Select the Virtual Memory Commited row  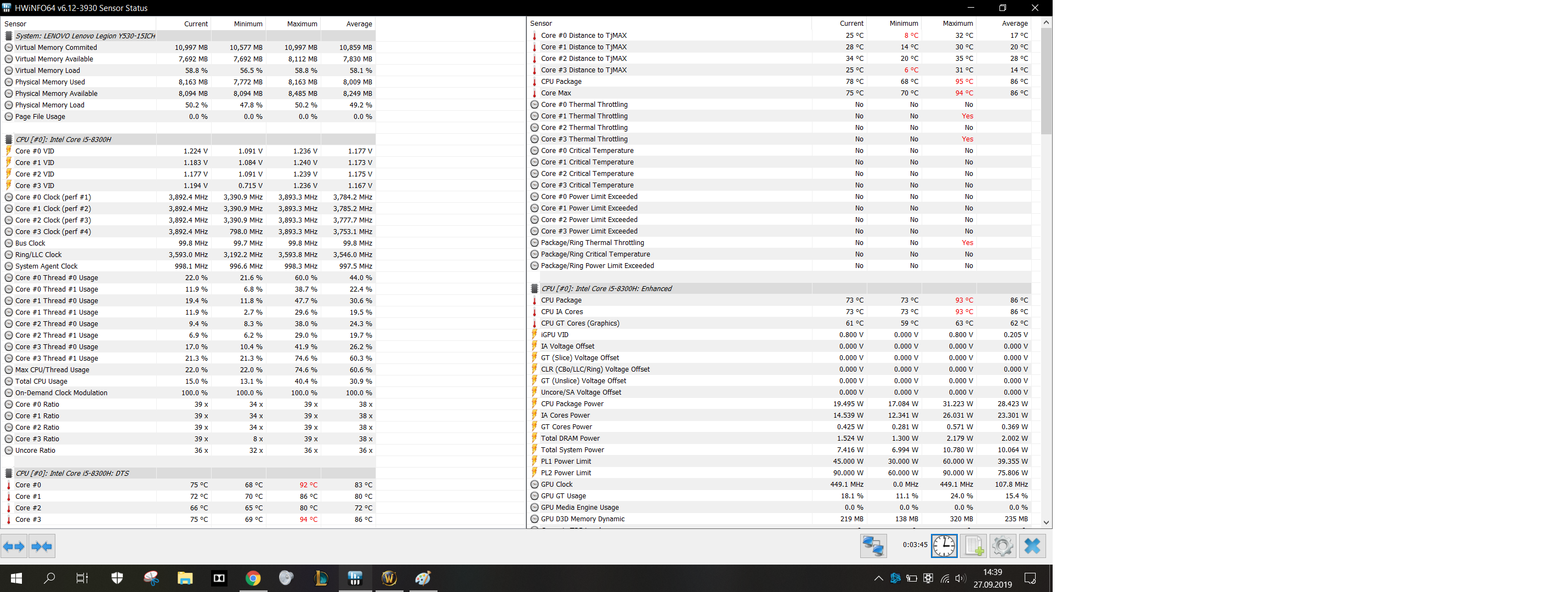[x=189, y=48]
